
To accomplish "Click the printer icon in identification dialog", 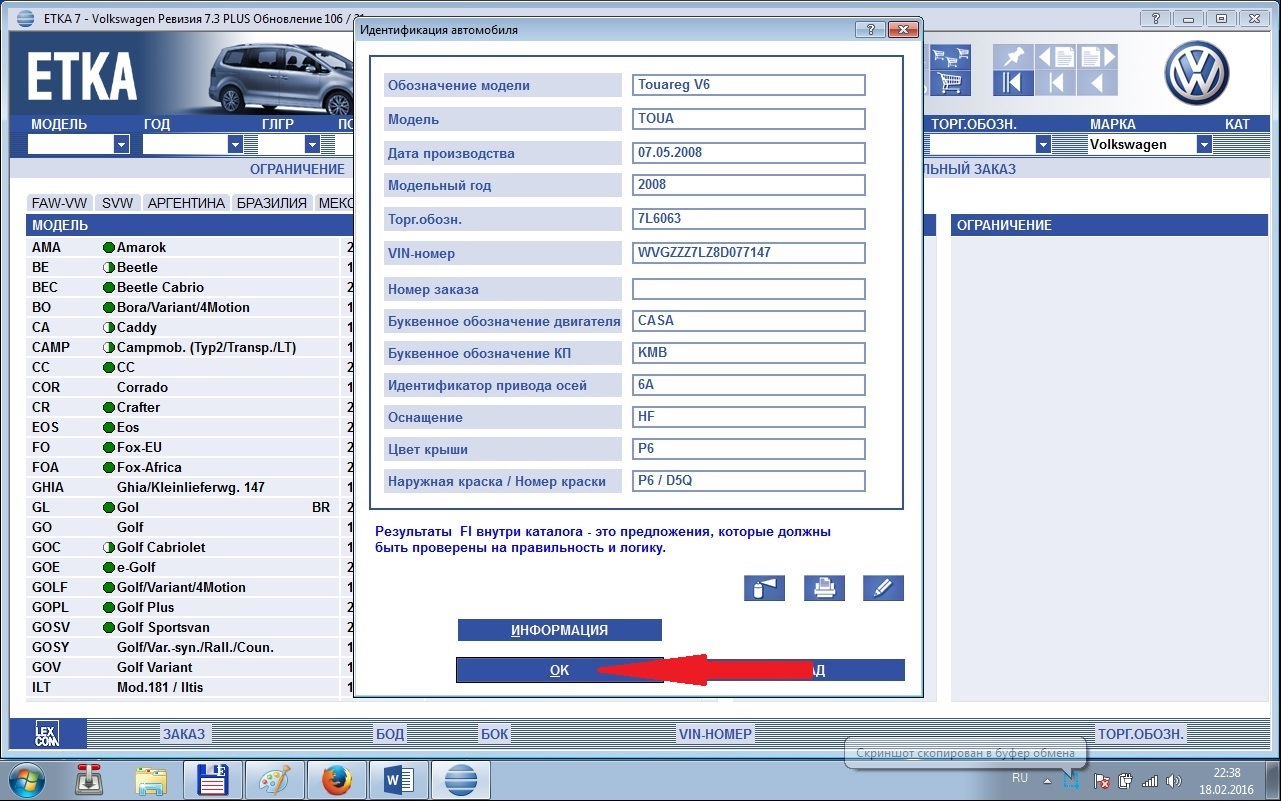I will [824, 588].
